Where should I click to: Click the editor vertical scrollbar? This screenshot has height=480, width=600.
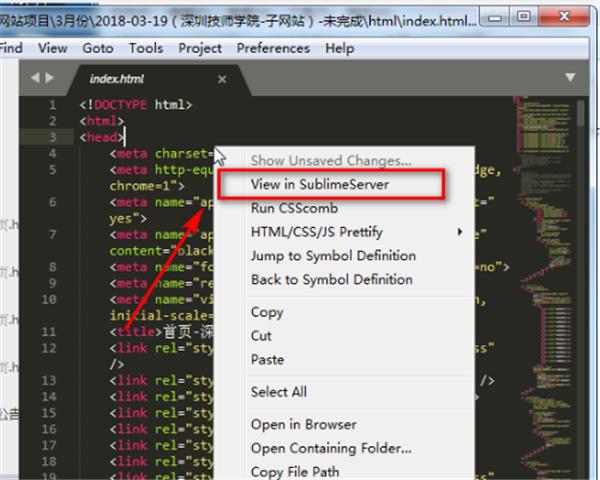(x=581, y=287)
